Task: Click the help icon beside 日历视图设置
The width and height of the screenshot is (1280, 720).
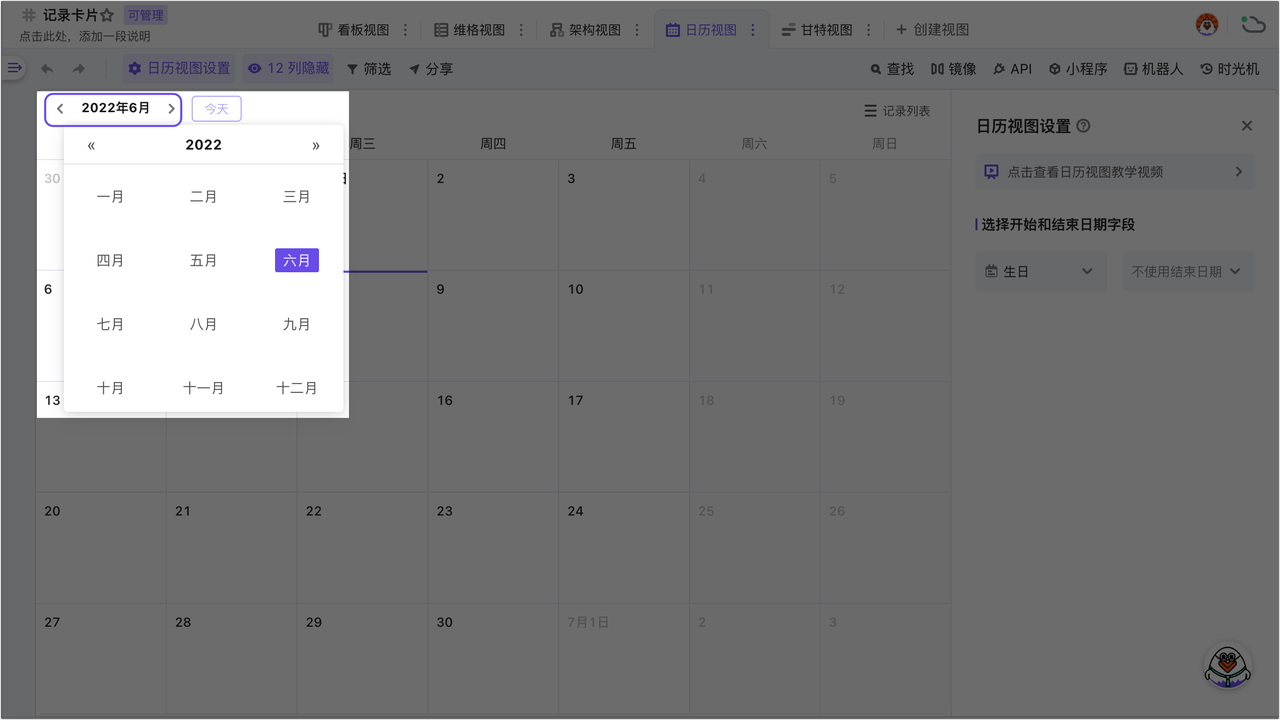Action: tap(1083, 126)
